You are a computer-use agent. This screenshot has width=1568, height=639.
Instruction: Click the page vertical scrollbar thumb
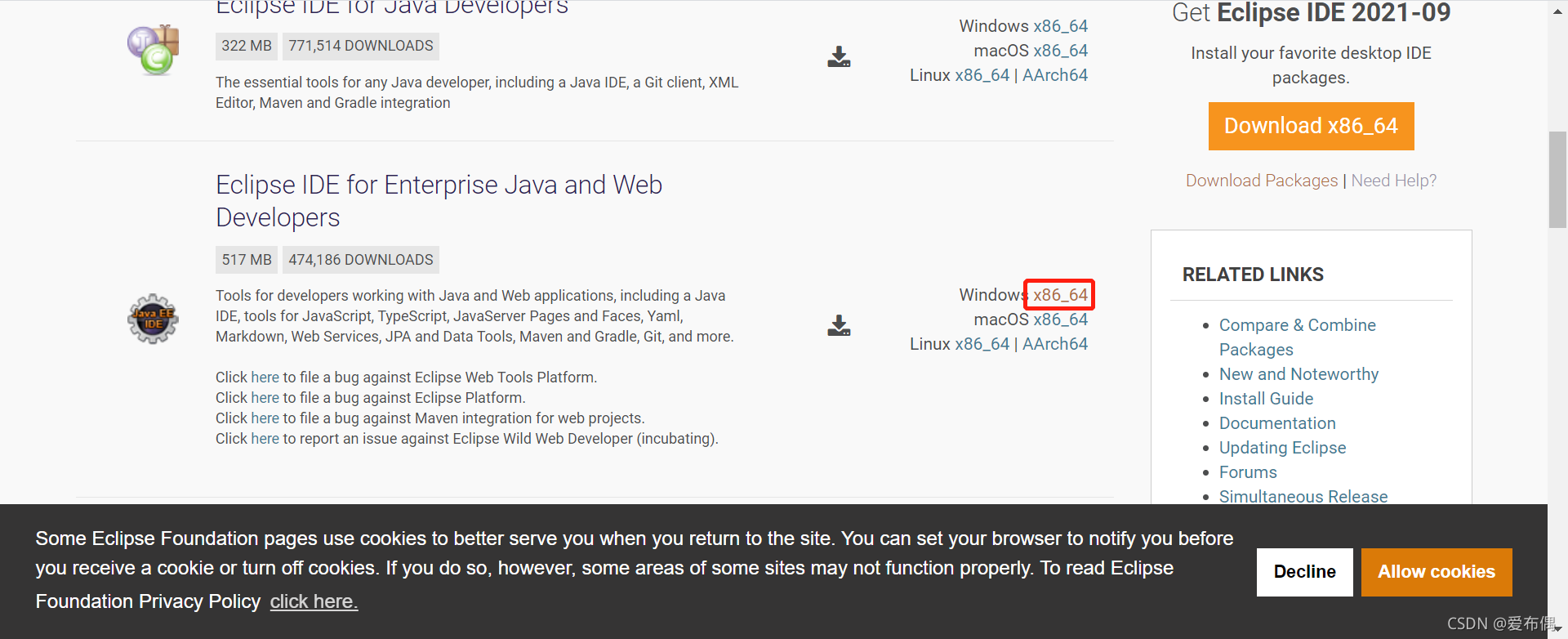pyautogui.click(x=1557, y=180)
